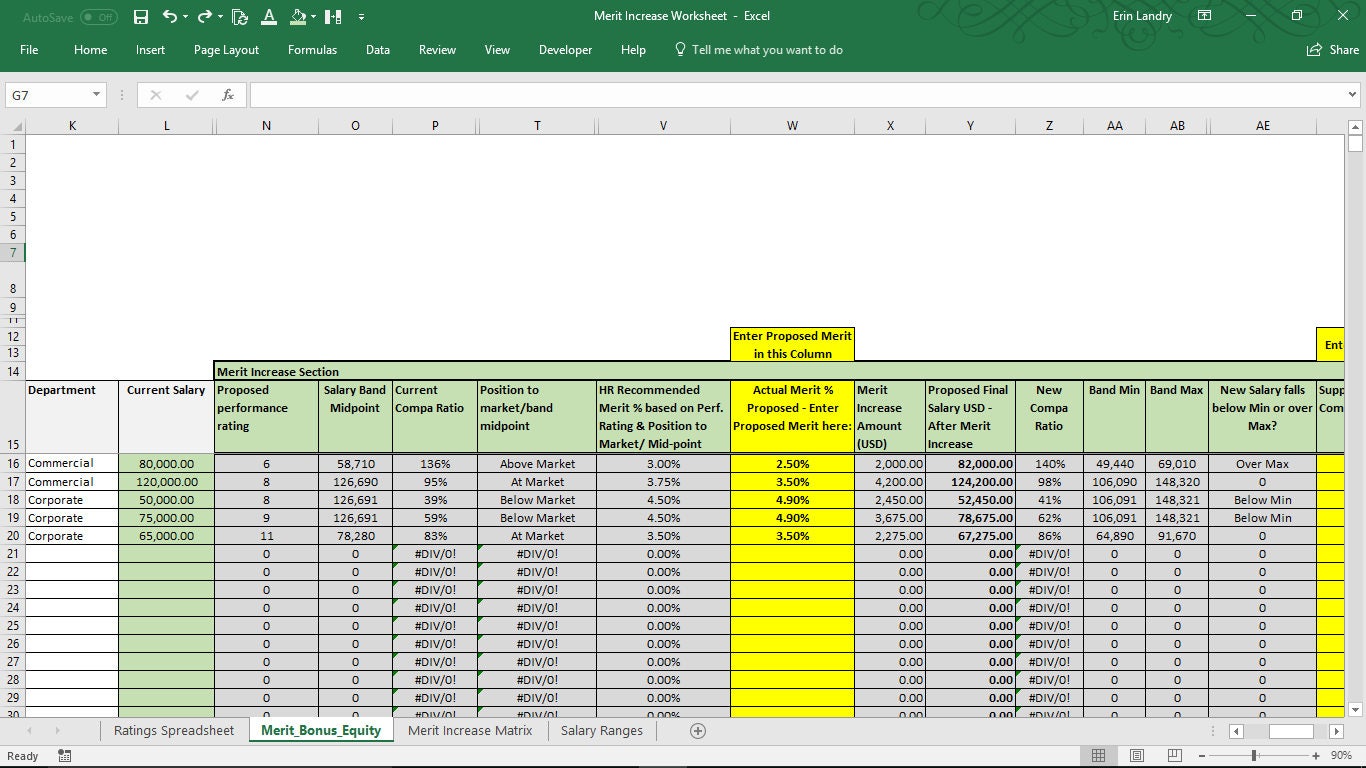Click the Cancel X icon in formula bar

pos(156,95)
